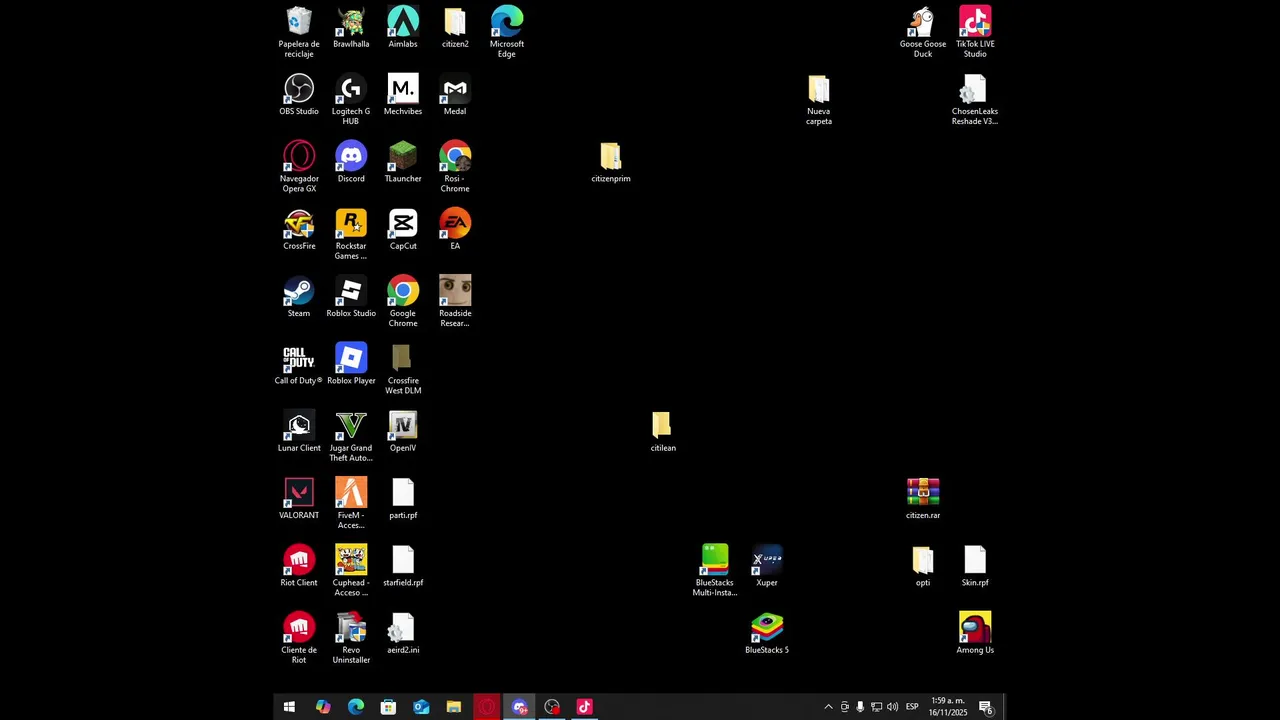Select the Navegador Opera GX shortcut

coord(299,166)
